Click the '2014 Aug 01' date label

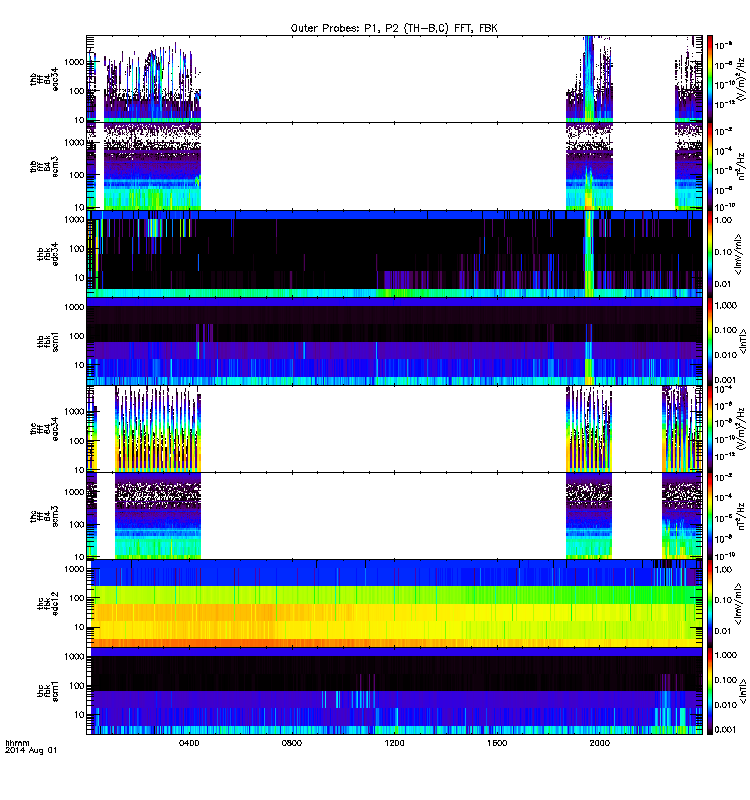coord(31,751)
